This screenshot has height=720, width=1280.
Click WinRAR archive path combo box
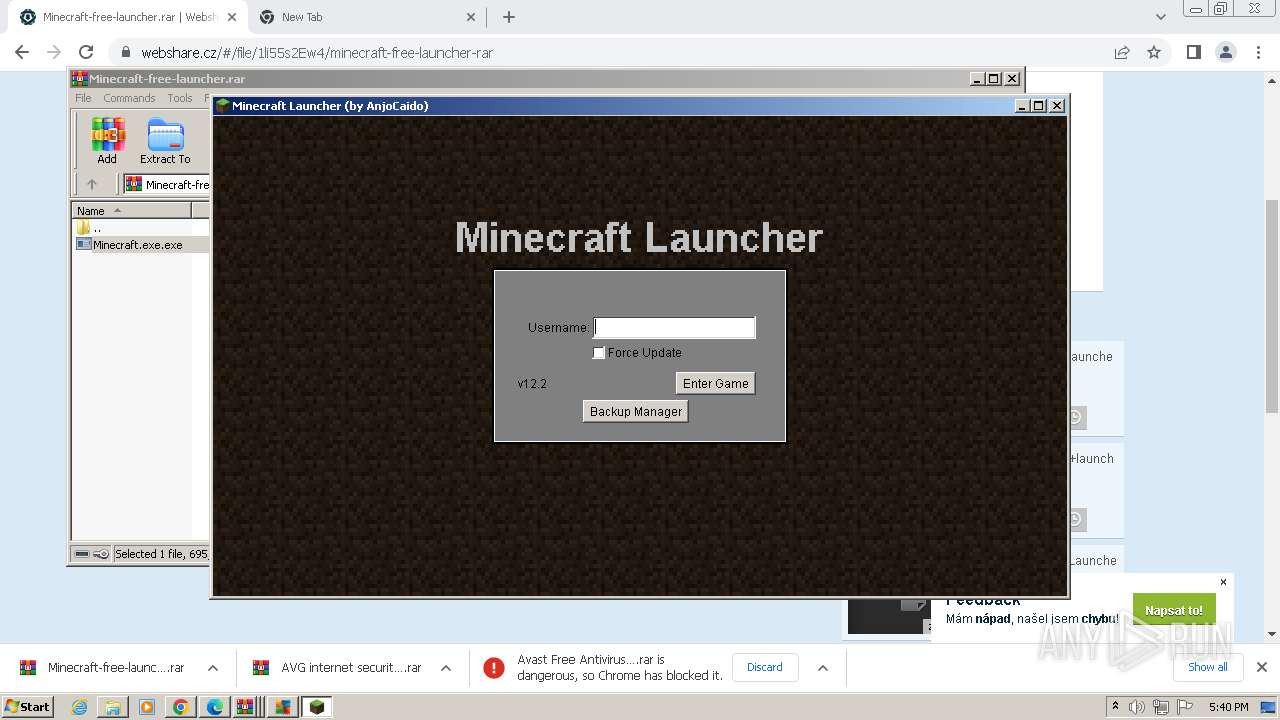click(x=166, y=184)
